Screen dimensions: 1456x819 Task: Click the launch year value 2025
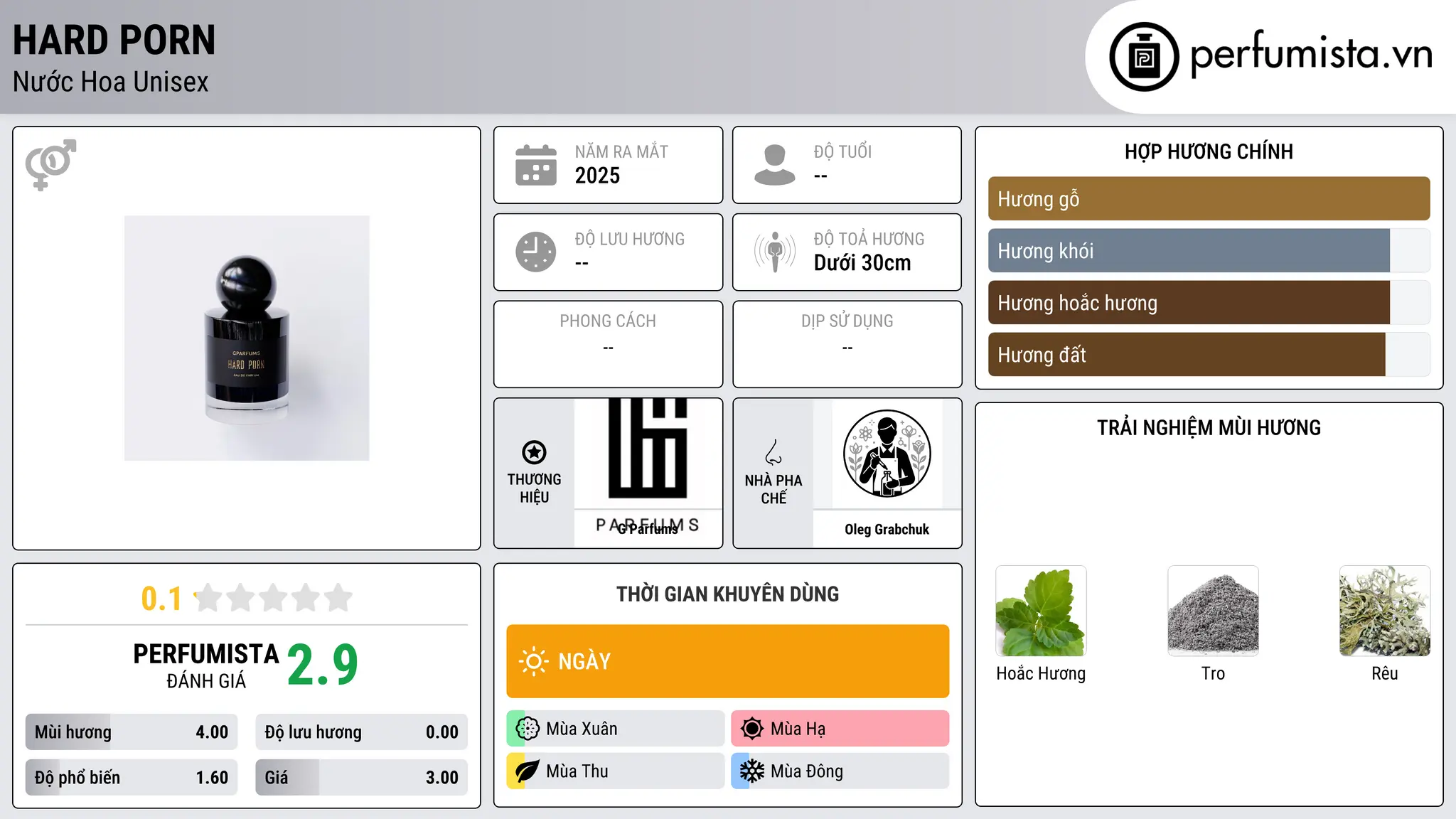[597, 176]
